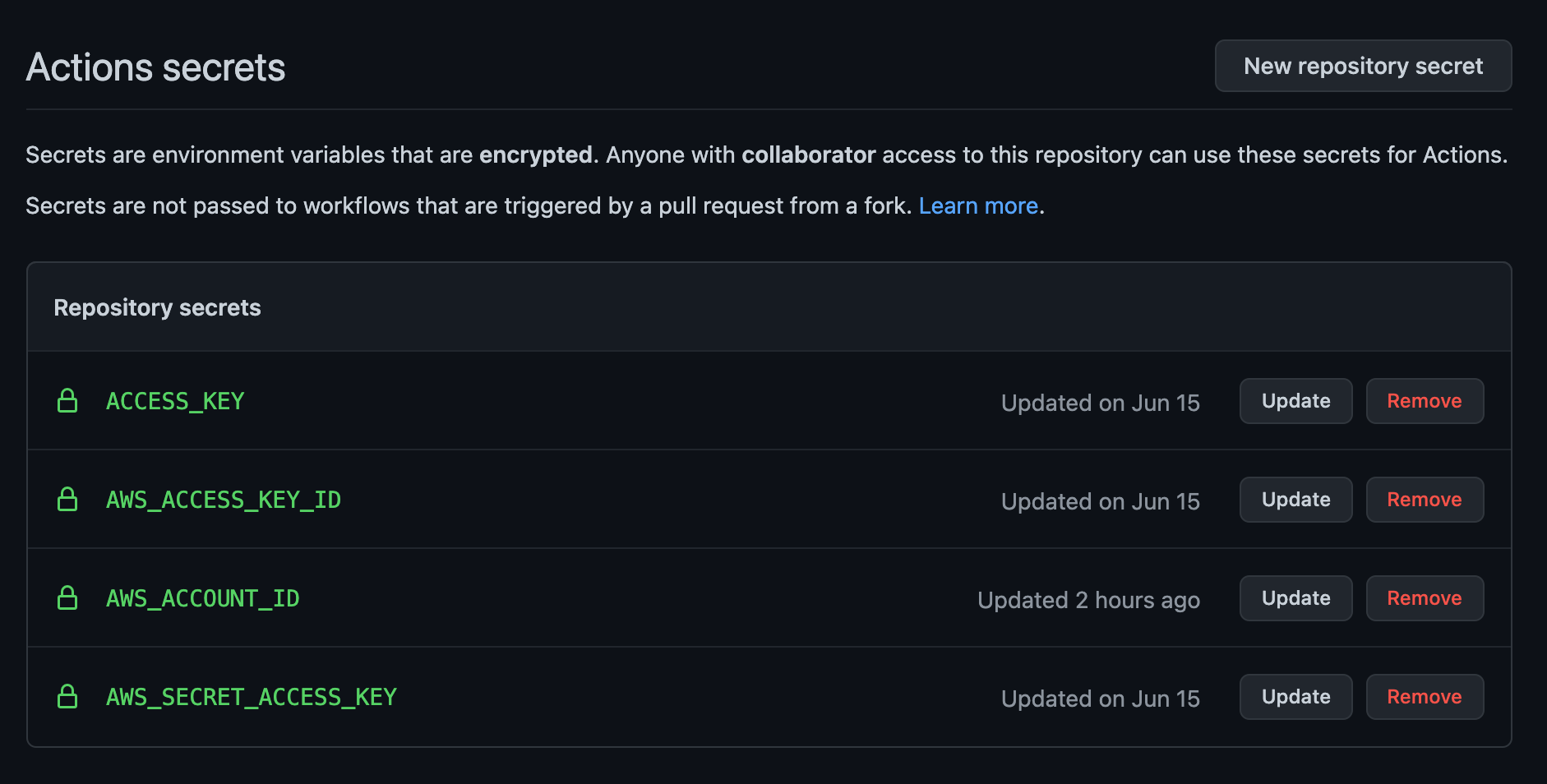This screenshot has height=784, width=1547.
Task: Click the 'Updated 2 hours ago' timestamp
Action: [1088, 600]
